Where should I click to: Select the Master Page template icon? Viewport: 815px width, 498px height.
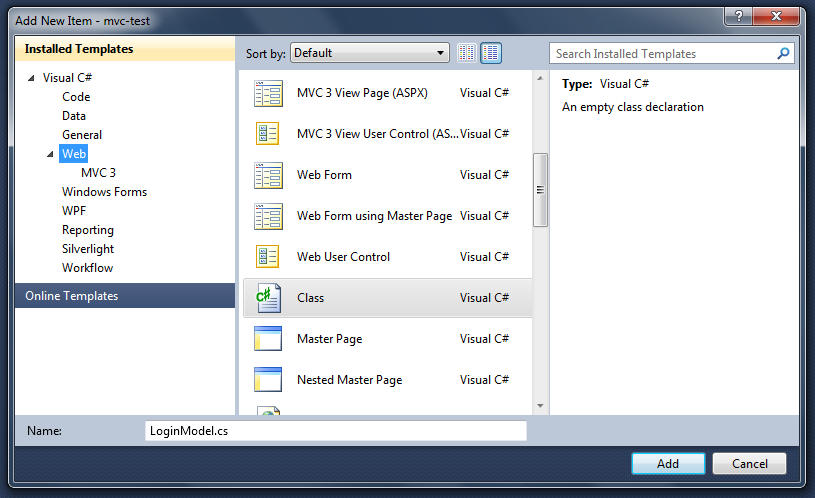(x=268, y=339)
